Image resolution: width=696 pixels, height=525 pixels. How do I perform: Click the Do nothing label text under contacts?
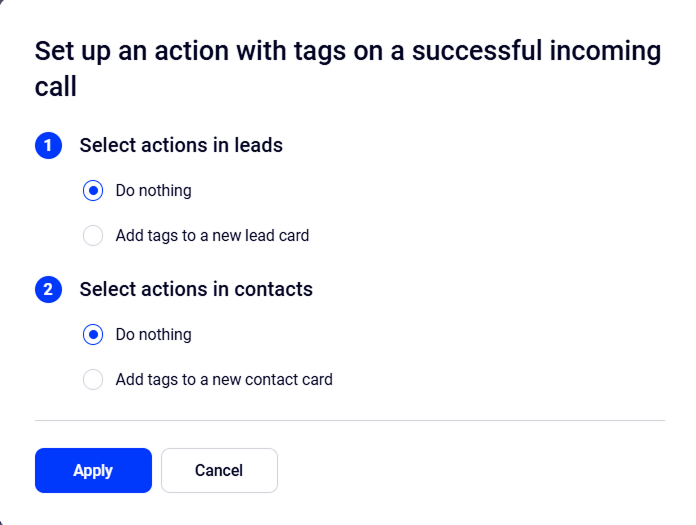(x=153, y=335)
